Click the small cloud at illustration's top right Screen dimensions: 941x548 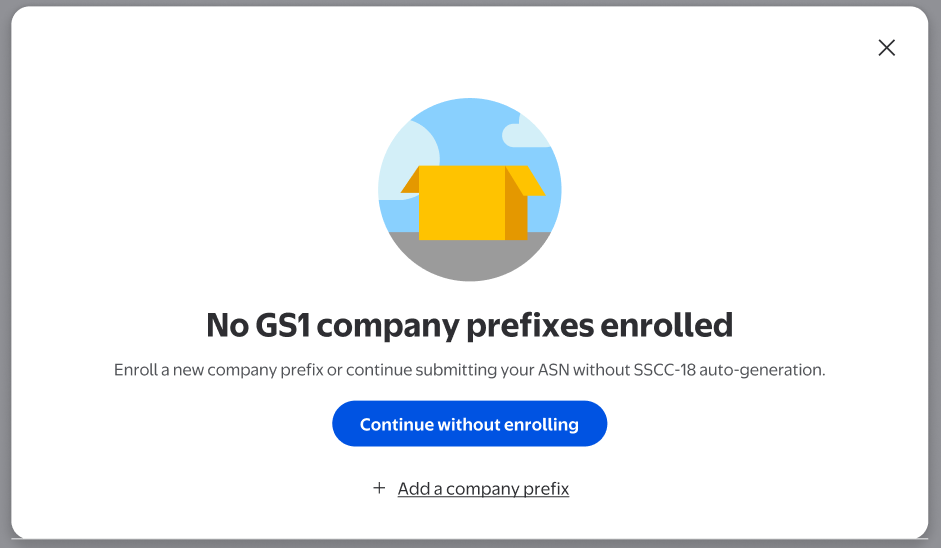click(x=526, y=134)
